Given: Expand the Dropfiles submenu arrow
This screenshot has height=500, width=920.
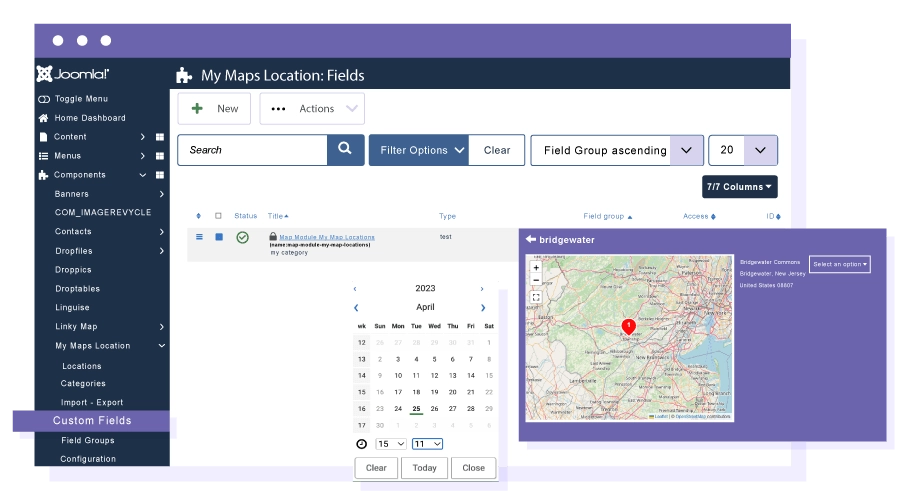Looking at the screenshot, I should (161, 251).
